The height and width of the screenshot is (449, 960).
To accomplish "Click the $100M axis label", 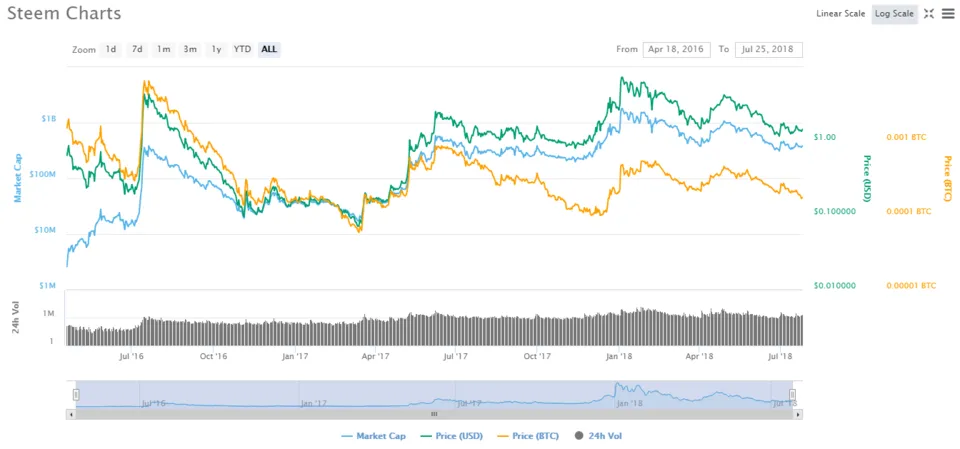I will coord(42,175).
